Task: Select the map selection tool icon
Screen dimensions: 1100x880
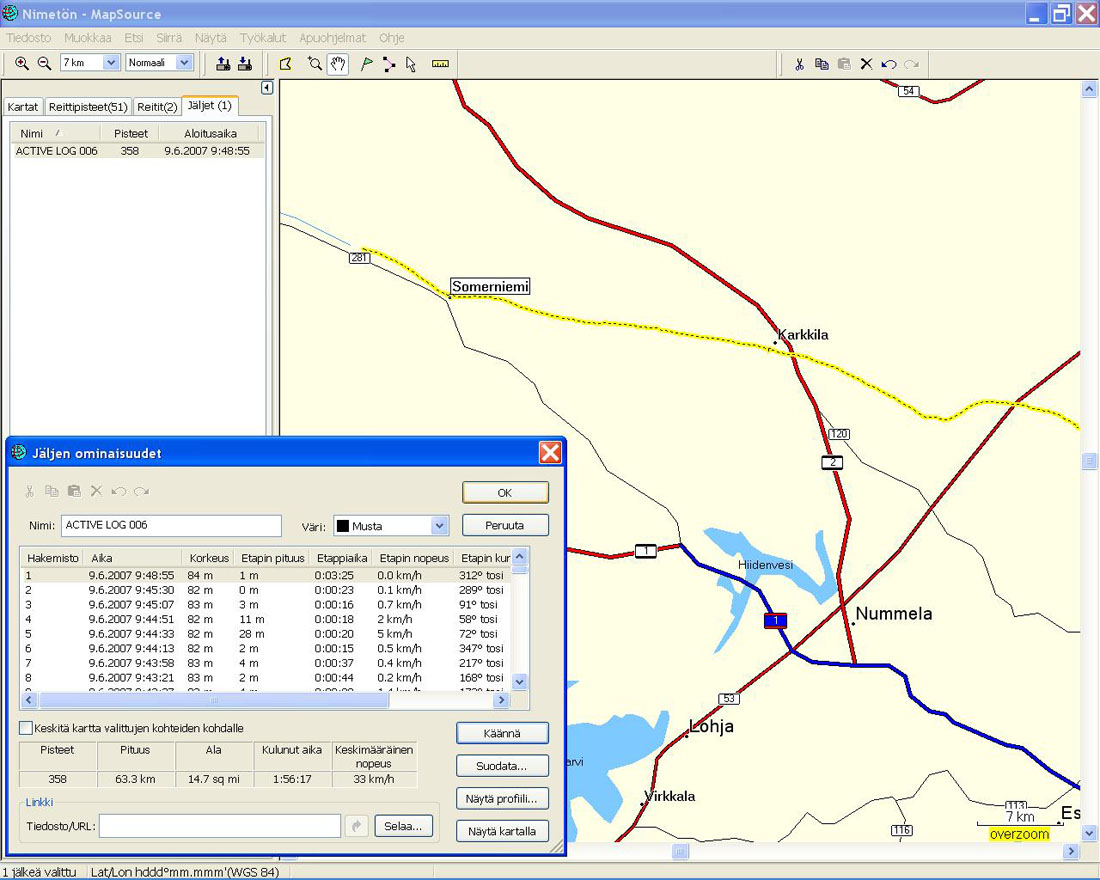Action: 286,64
